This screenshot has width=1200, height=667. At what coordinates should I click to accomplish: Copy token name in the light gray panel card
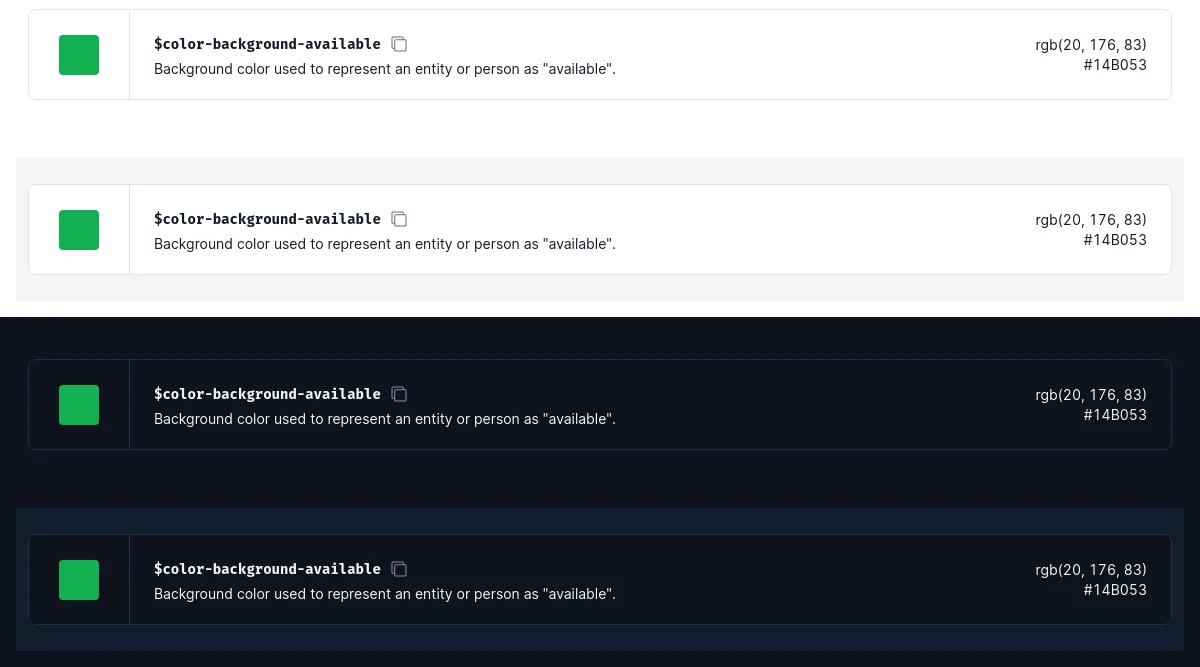tap(399, 219)
